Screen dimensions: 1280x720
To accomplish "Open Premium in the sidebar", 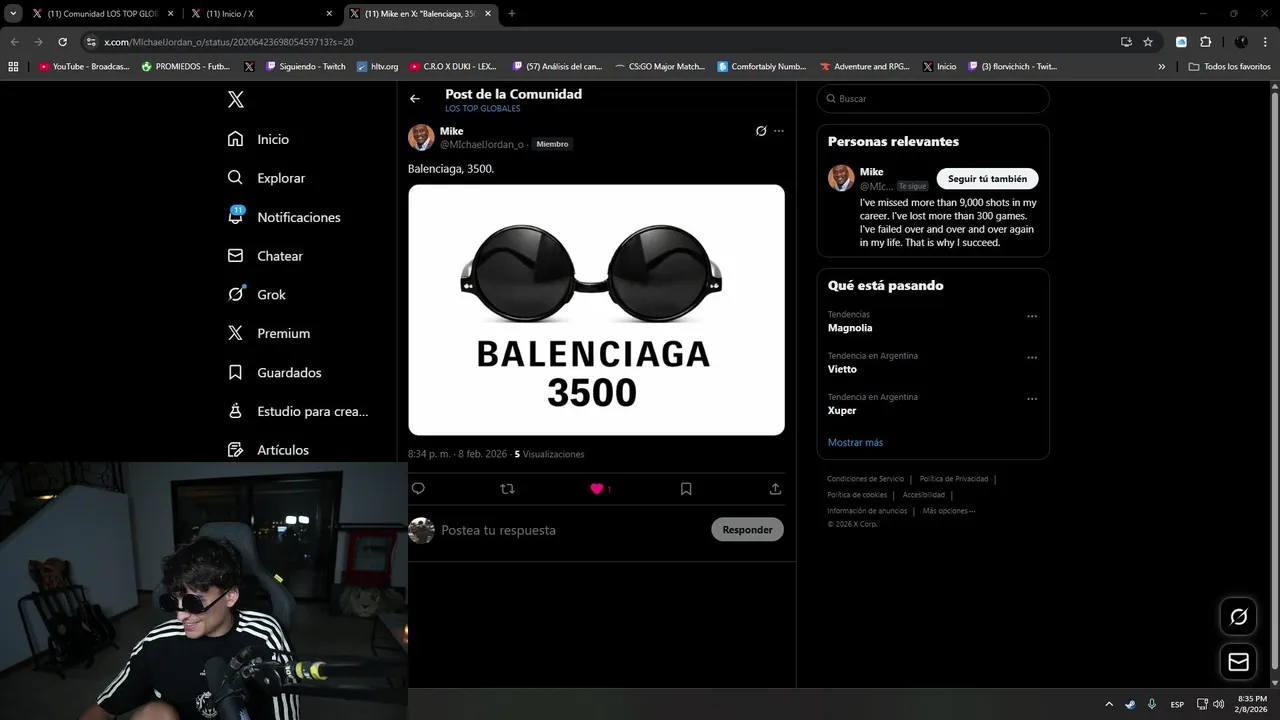I will pyautogui.click(x=269, y=333).
